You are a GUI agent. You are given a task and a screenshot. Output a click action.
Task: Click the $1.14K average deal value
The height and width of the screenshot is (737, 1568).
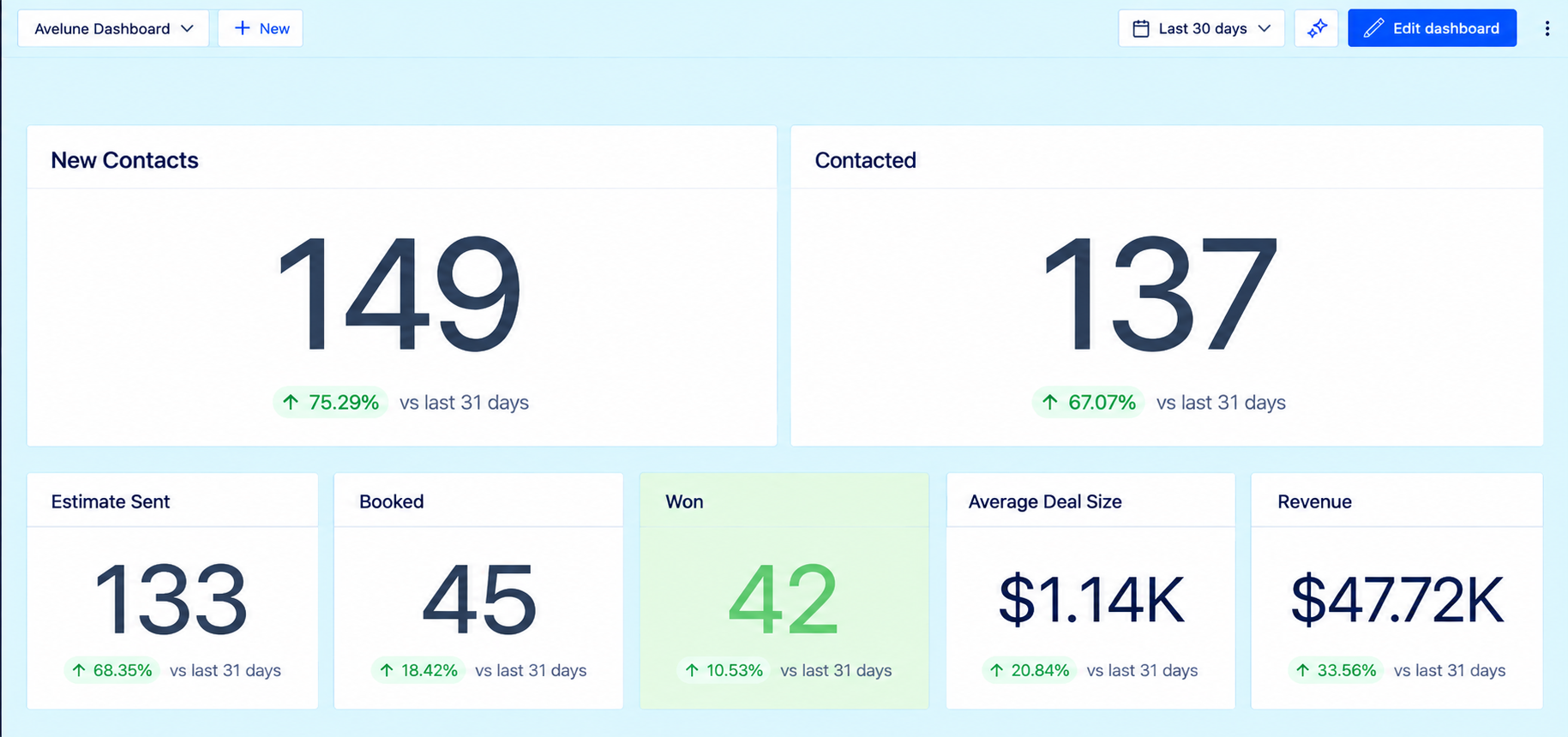pos(1091,599)
